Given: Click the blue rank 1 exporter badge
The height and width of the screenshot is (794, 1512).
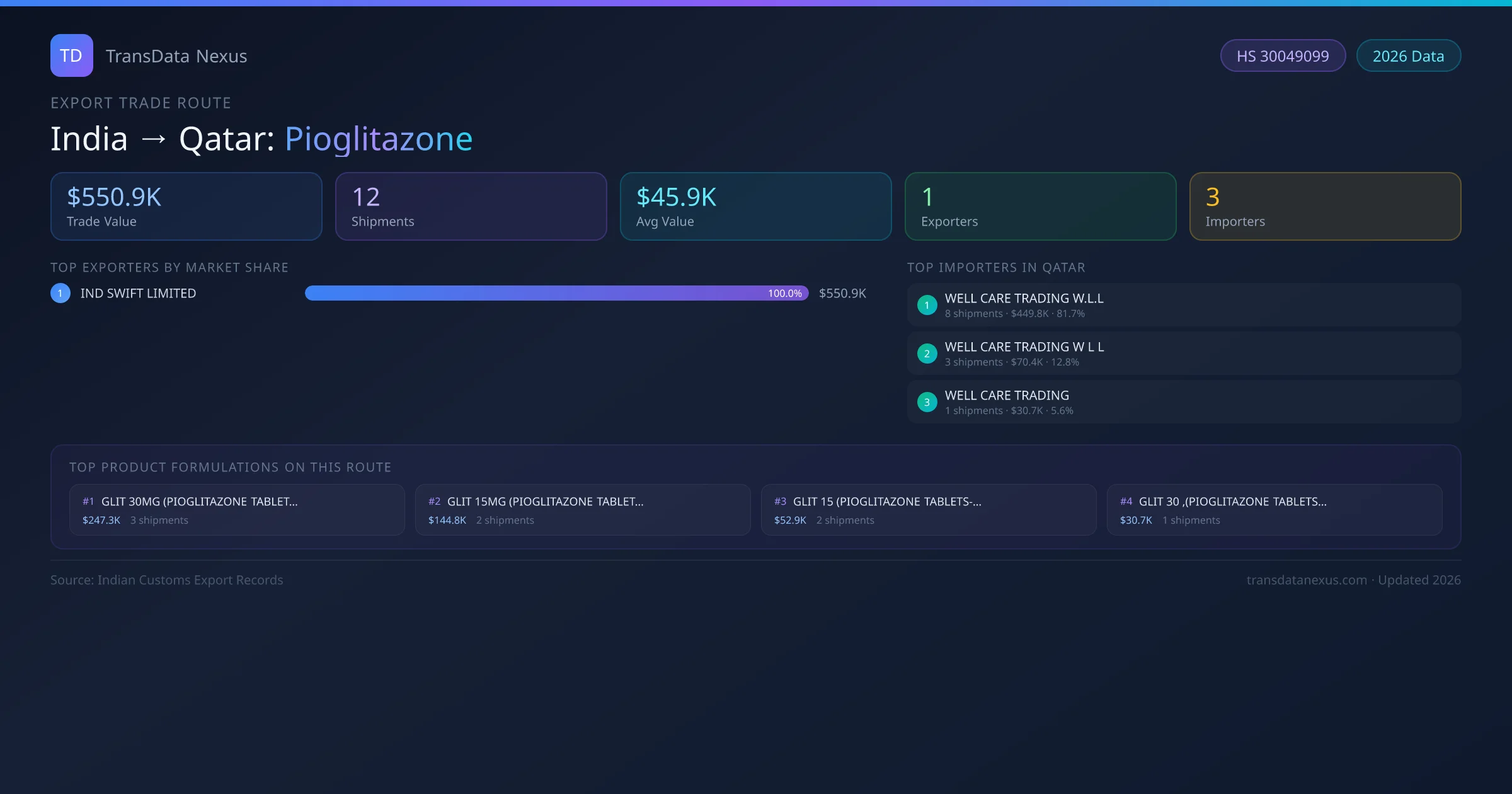Looking at the screenshot, I should pyautogui.click(x=60, y=293).
